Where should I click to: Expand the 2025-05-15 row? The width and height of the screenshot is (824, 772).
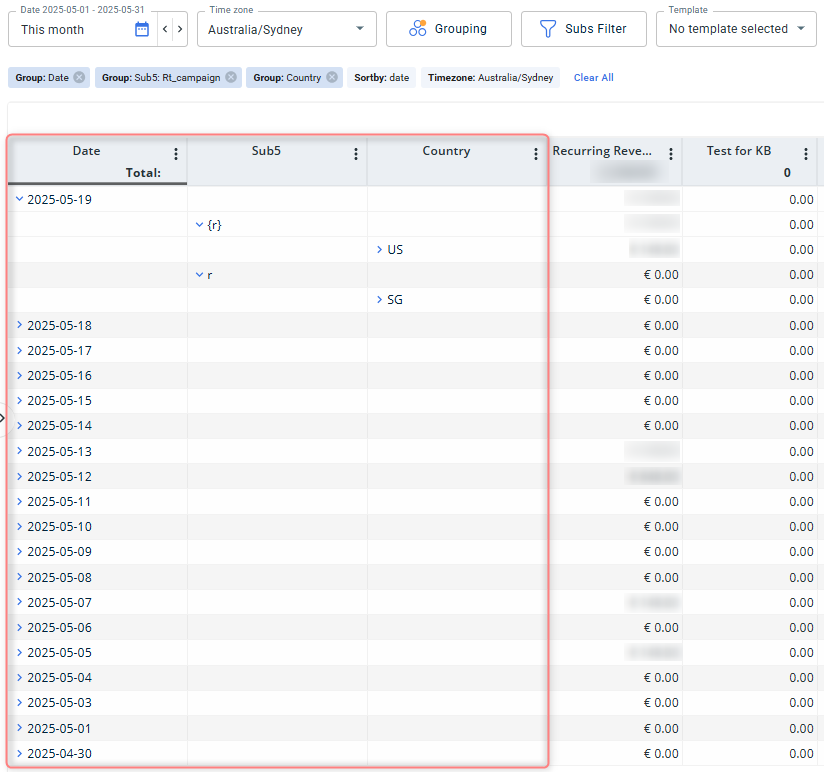pyautogui.click(x=19, y=400)
